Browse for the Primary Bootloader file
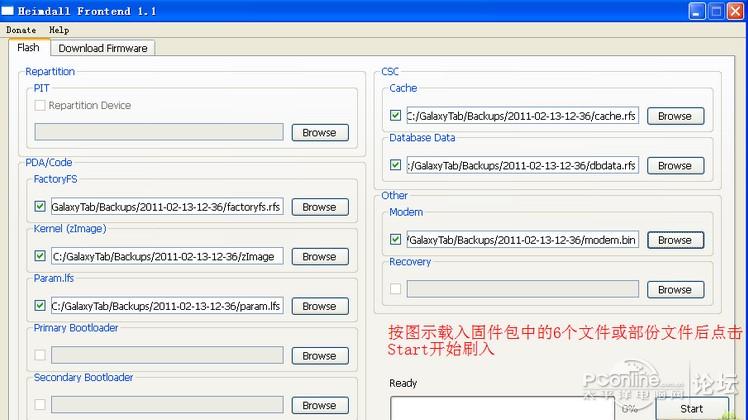Image resolution: width=748 pixels, height=420 pixels. (x=320, y=356)
